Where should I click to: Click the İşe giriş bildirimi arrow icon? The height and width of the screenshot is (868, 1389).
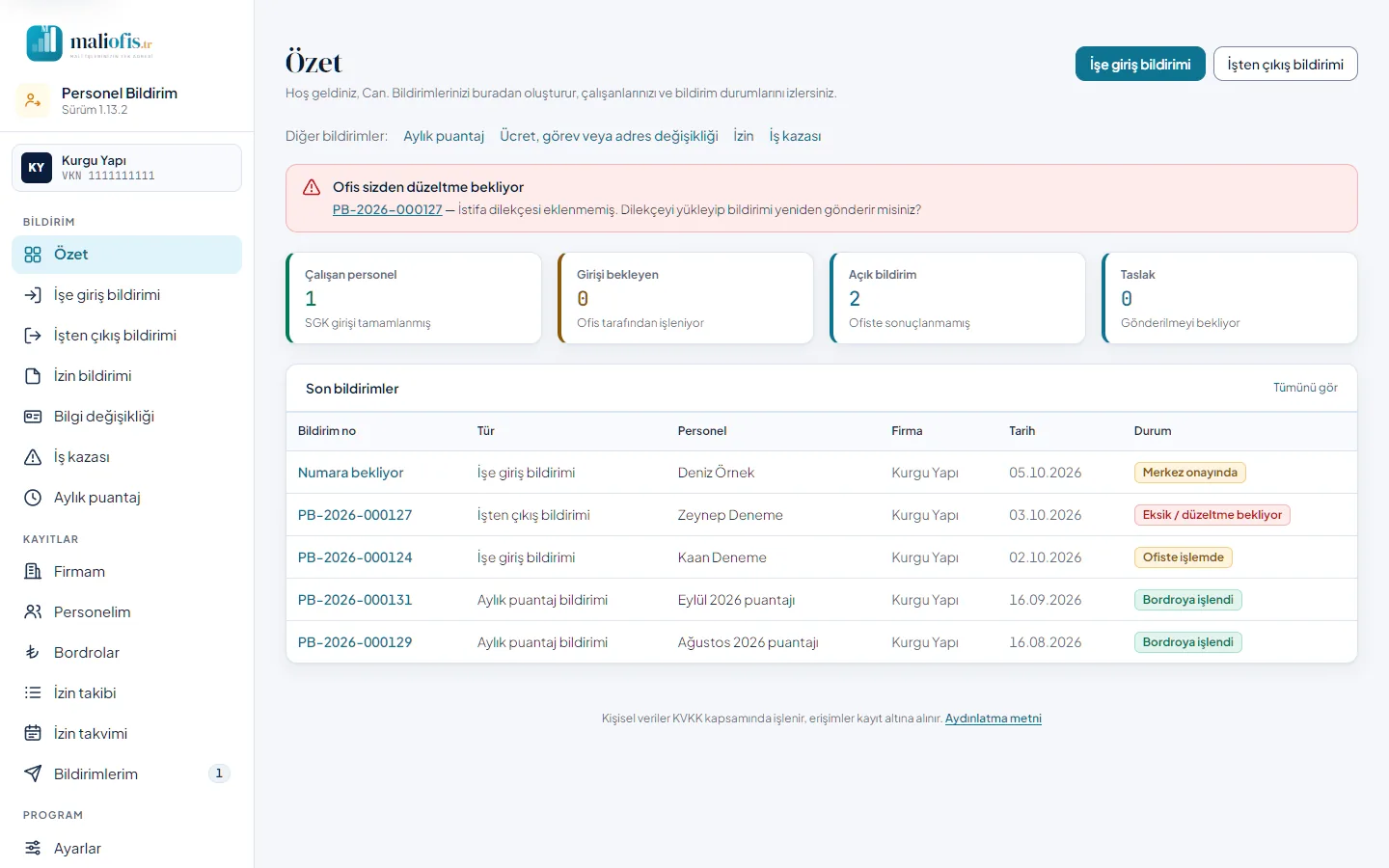pyautogui.click(x=33, y=295)
